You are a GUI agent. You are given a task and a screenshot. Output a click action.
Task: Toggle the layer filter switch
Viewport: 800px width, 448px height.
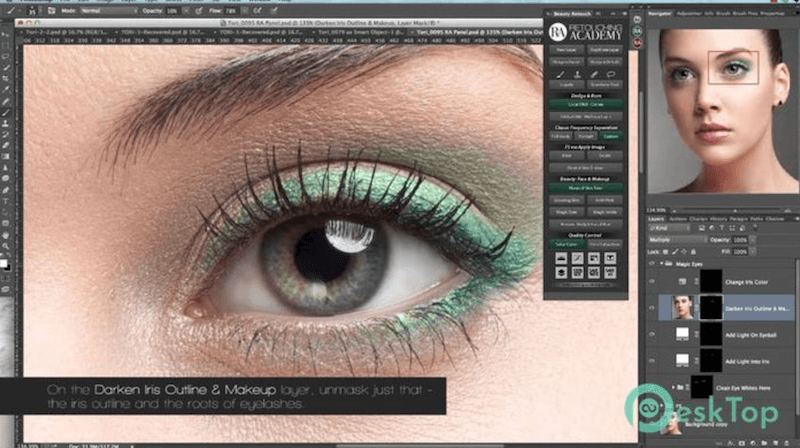[755, 228]
